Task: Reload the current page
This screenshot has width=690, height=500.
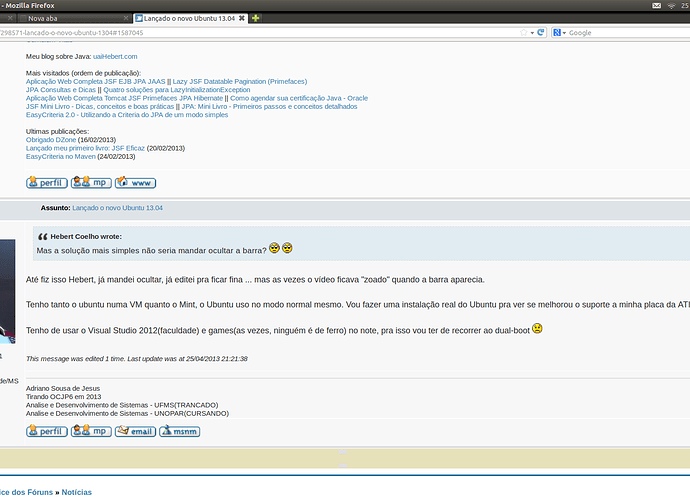Action: (x=541, y=32)
